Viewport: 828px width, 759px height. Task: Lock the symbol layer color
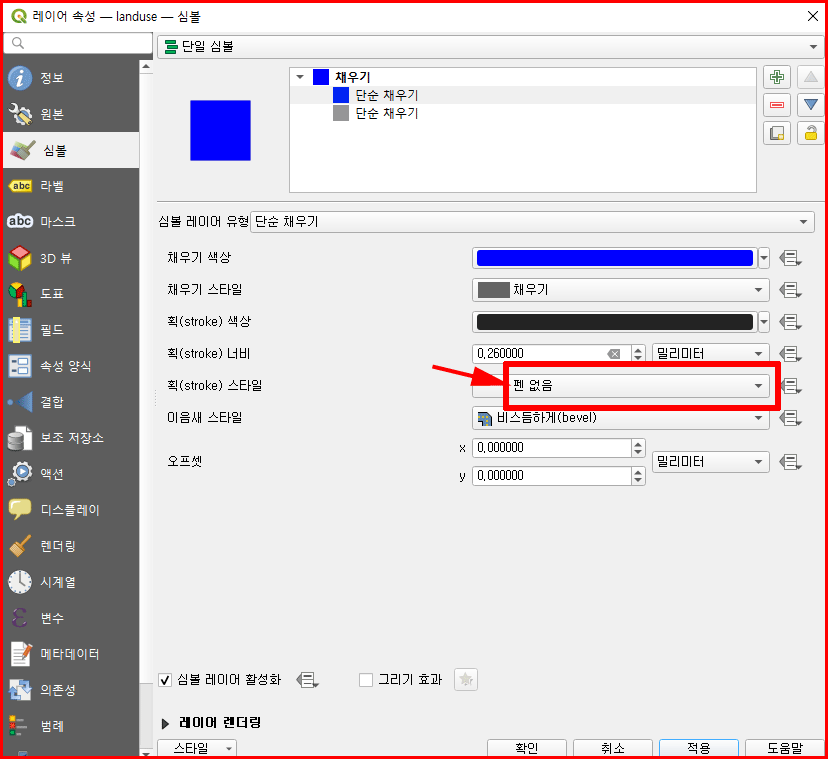pyautogui.click(x=811, y=133)
